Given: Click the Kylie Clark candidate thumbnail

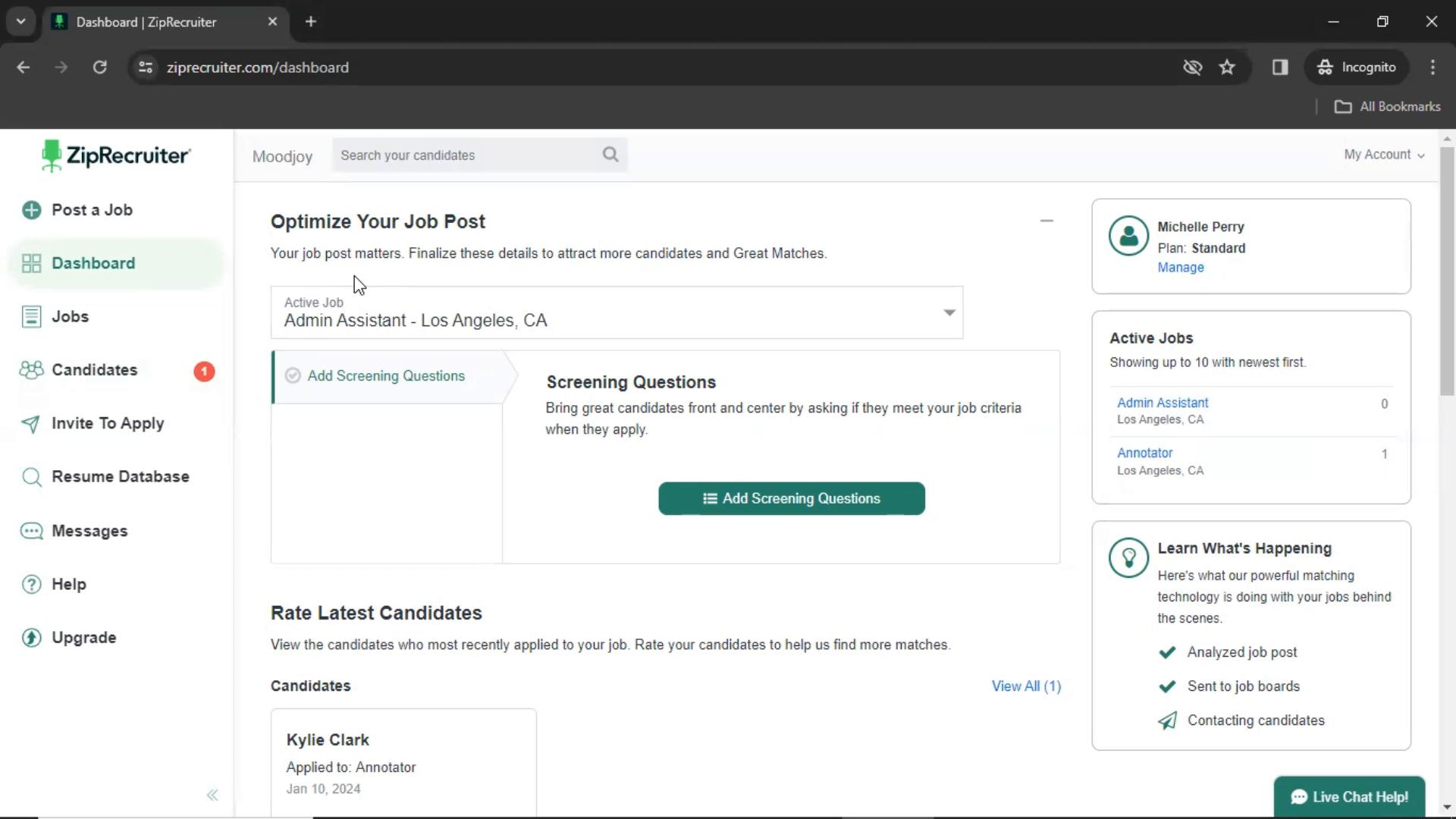Looking at the screenshot, I should 403,763.
